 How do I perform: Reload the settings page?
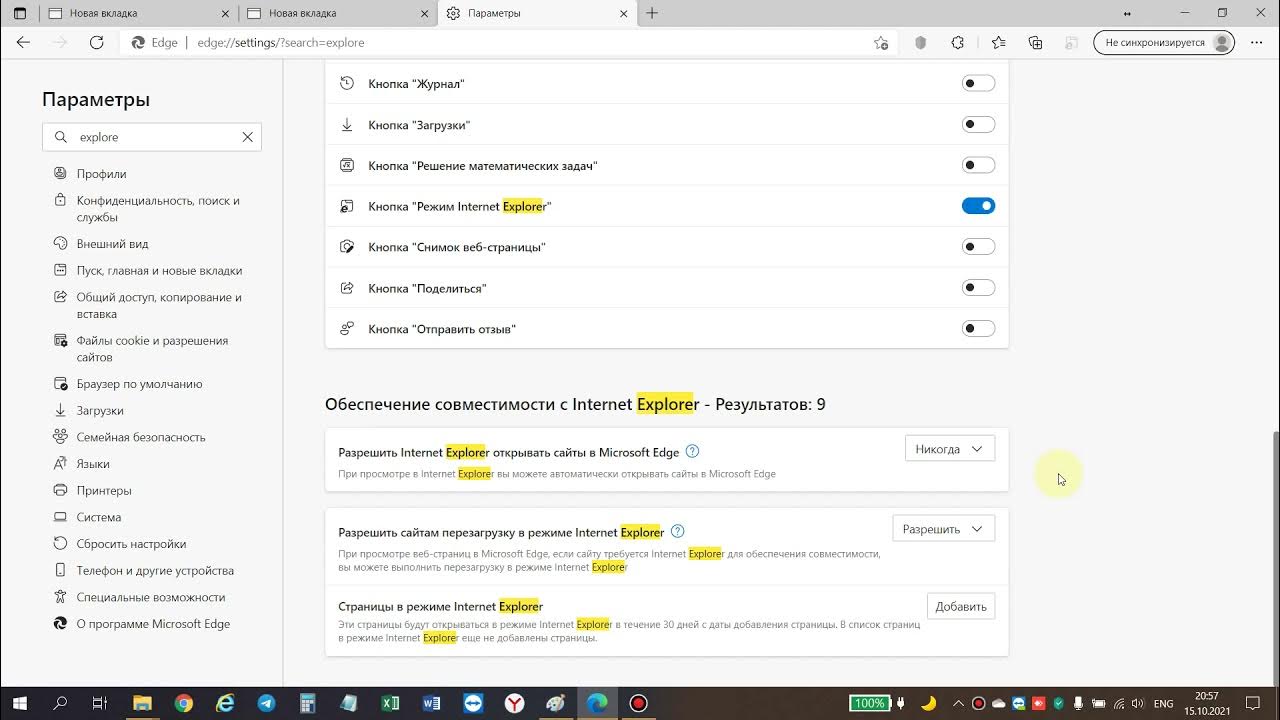click(97, 43)
